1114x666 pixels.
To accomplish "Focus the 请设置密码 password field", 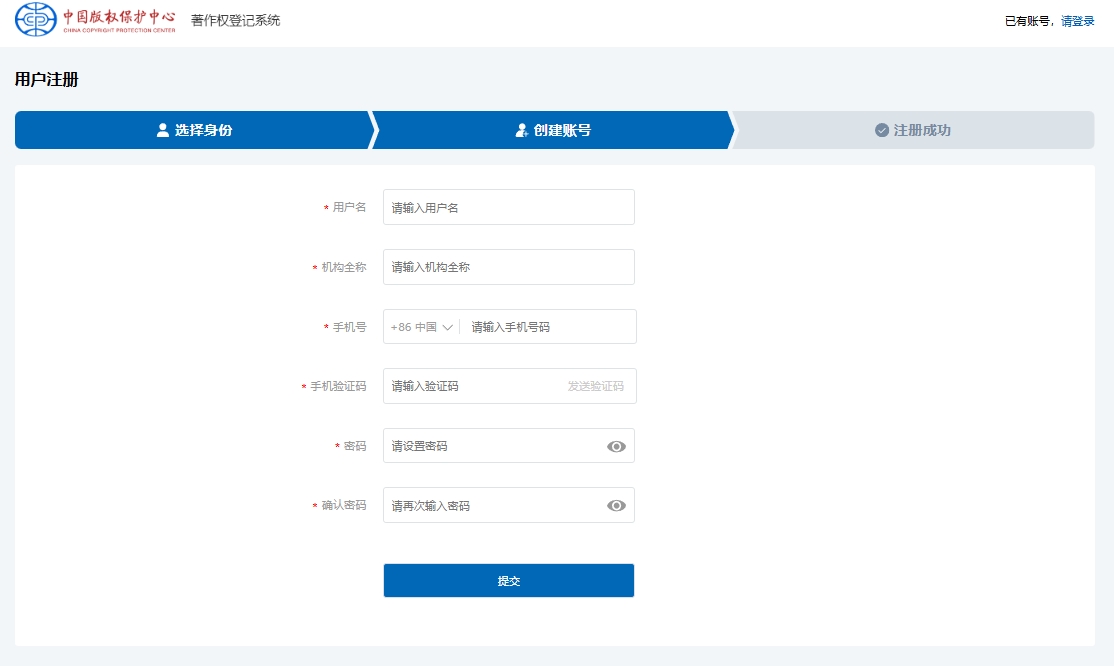I will 492,446.
